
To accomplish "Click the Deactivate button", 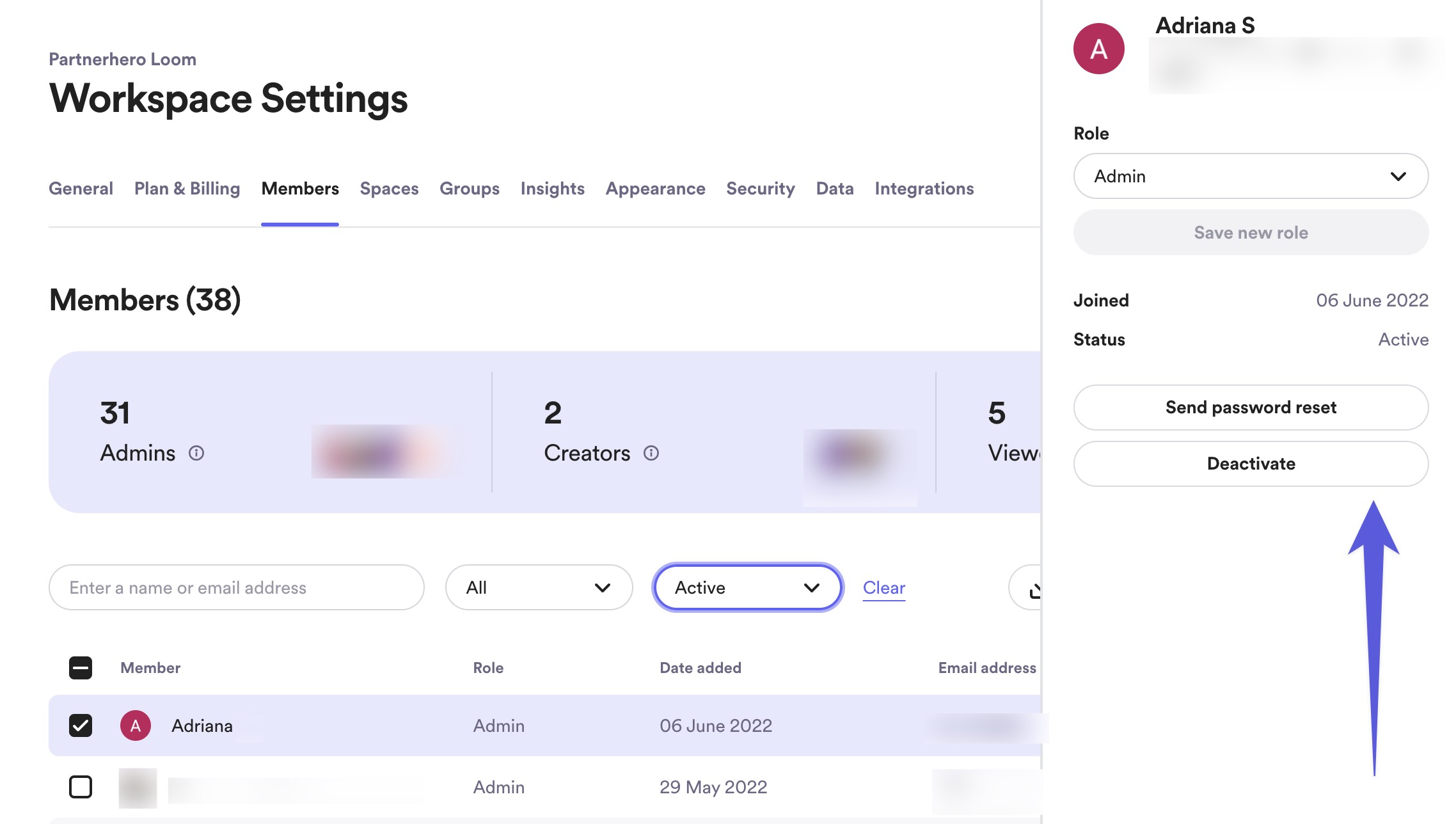I will point(1251,464).
